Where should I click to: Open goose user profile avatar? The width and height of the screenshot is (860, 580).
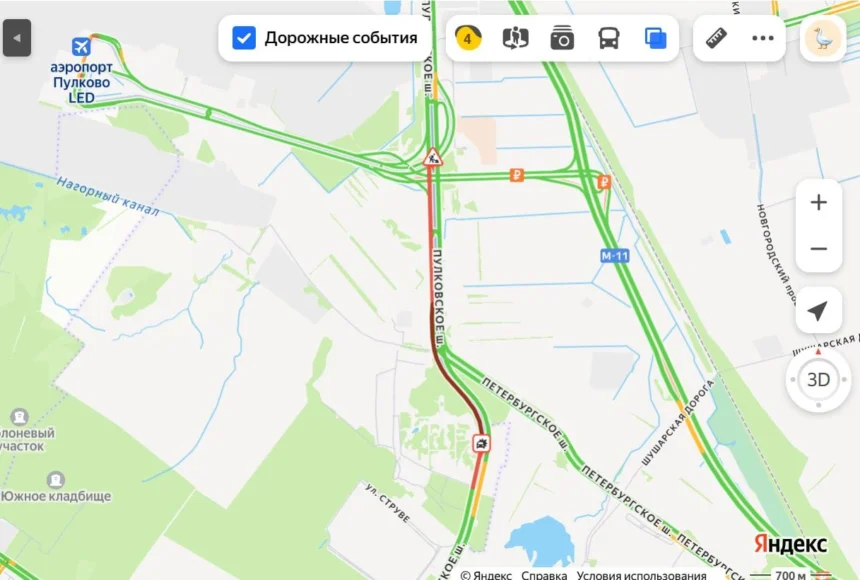coord(822,38)
